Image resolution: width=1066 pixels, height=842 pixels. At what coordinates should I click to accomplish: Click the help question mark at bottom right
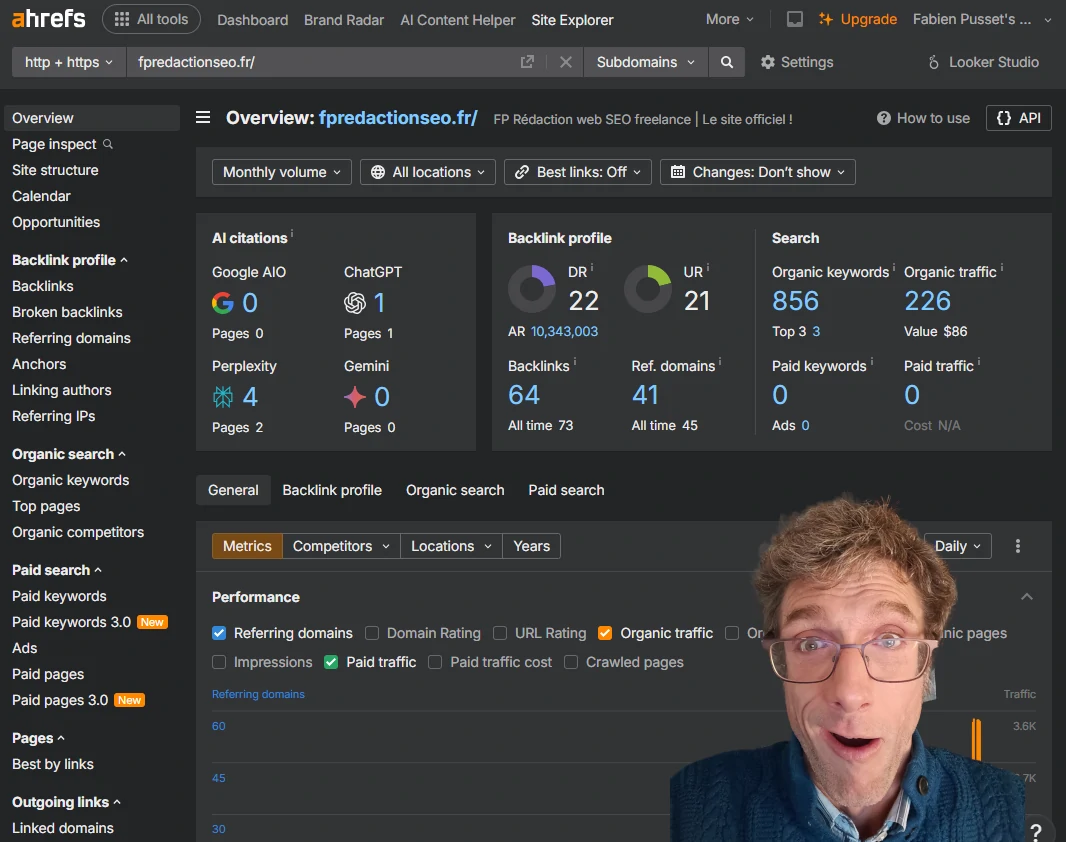(x=1035, y=830)
